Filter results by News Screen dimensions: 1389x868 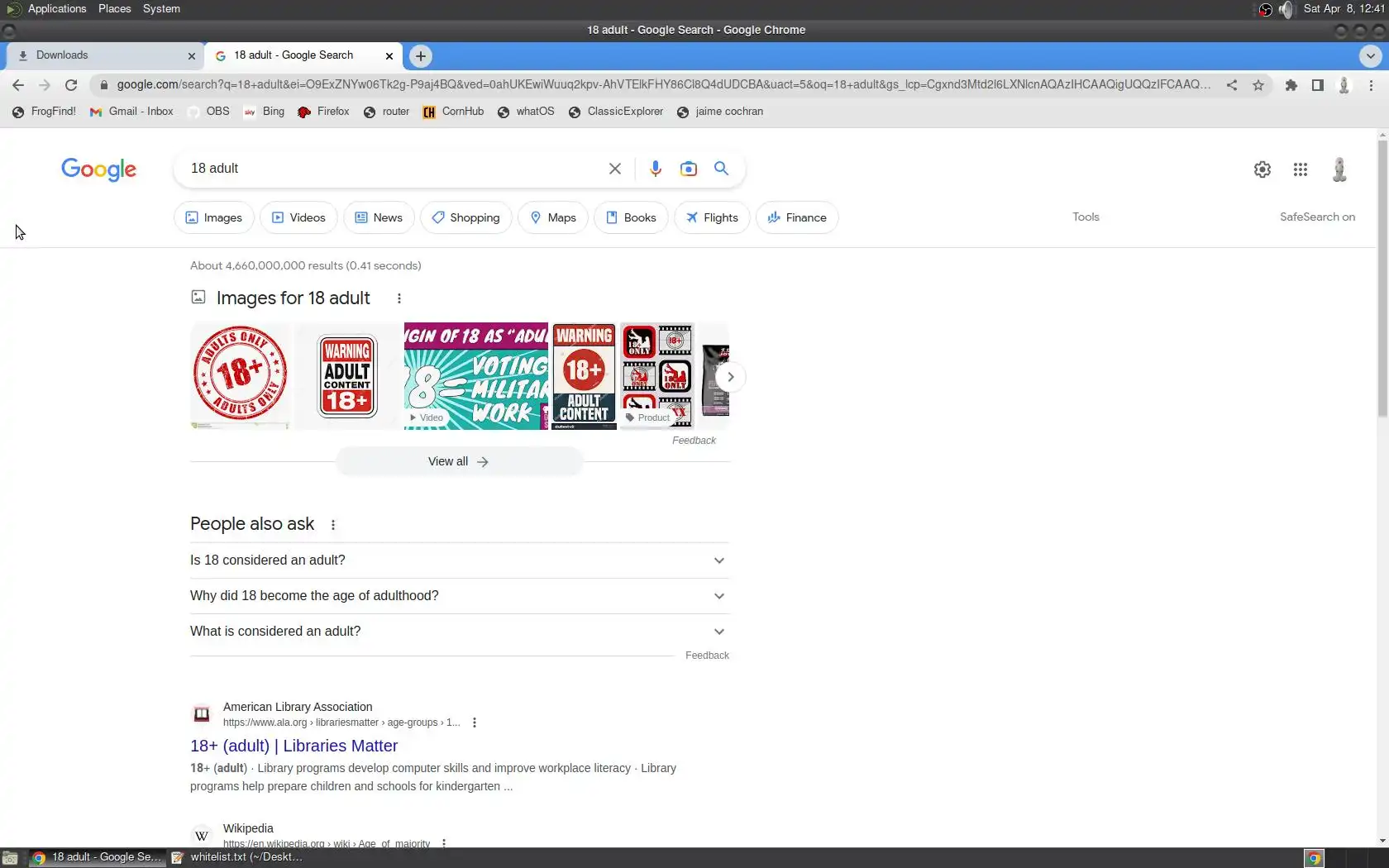(379, 217)
